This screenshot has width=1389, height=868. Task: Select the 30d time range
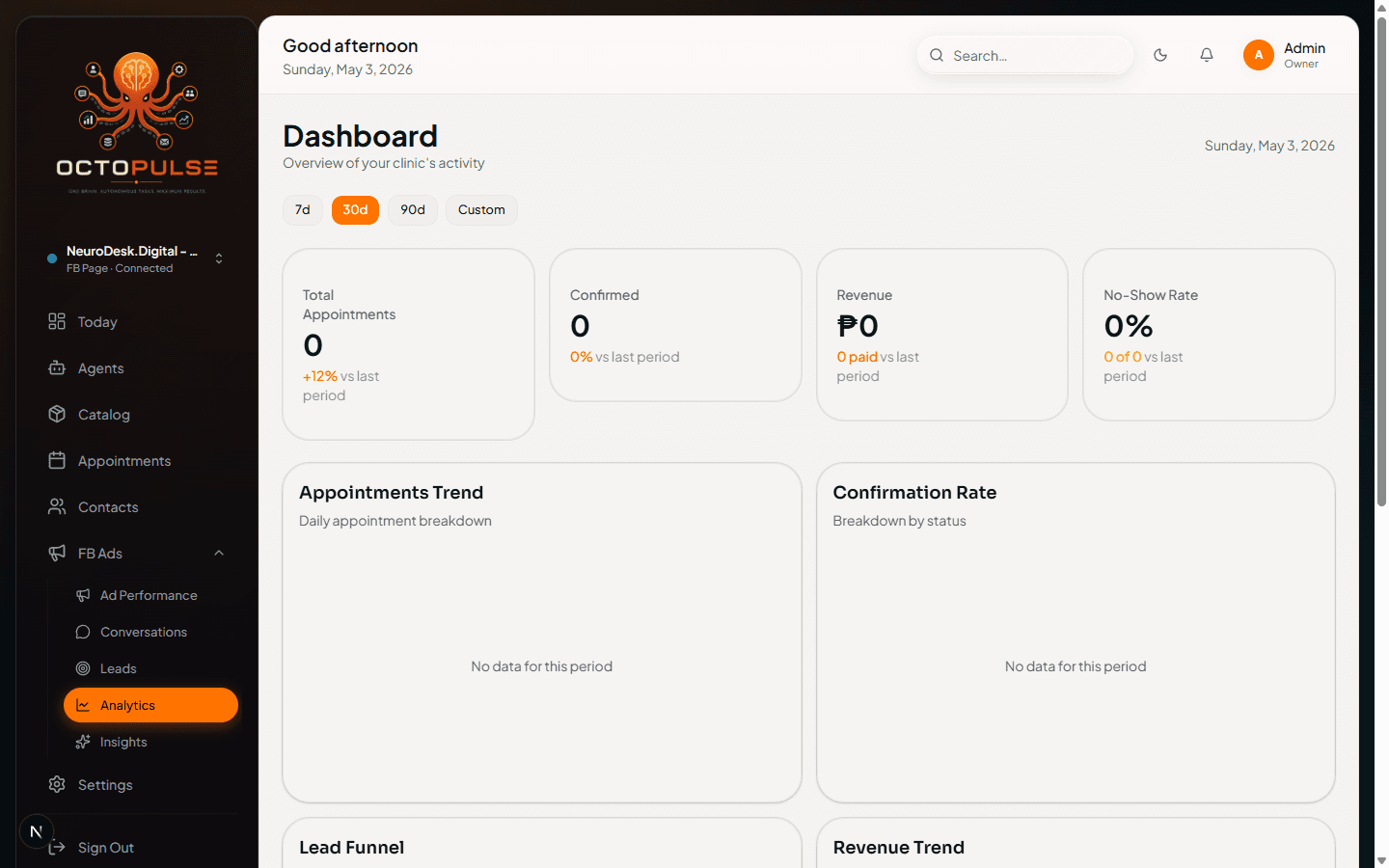pos(355,209)
